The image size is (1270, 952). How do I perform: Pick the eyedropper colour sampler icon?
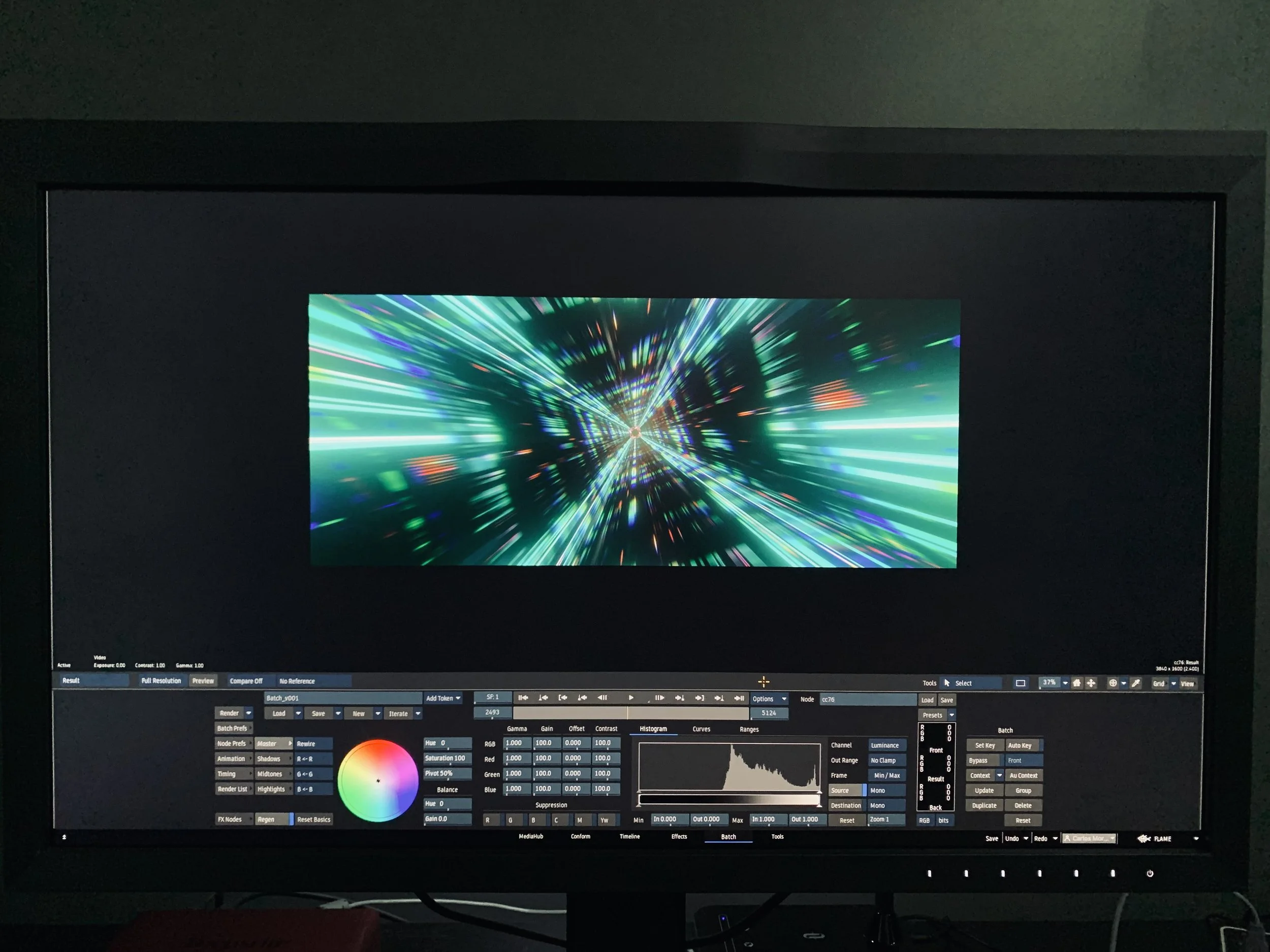tap(1135, 683)
